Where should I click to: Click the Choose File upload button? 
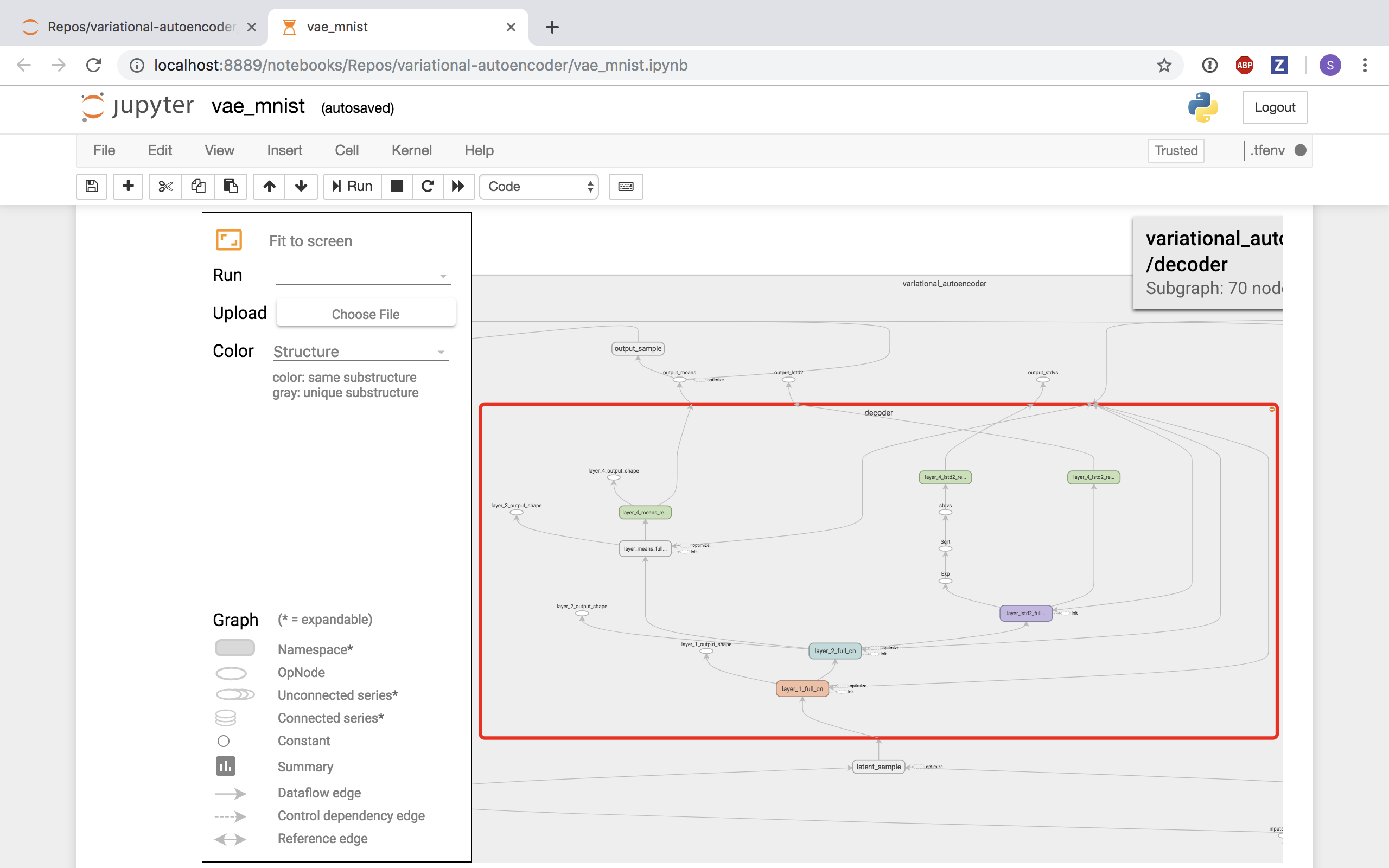pyautogui.click(x=366, y=314)
